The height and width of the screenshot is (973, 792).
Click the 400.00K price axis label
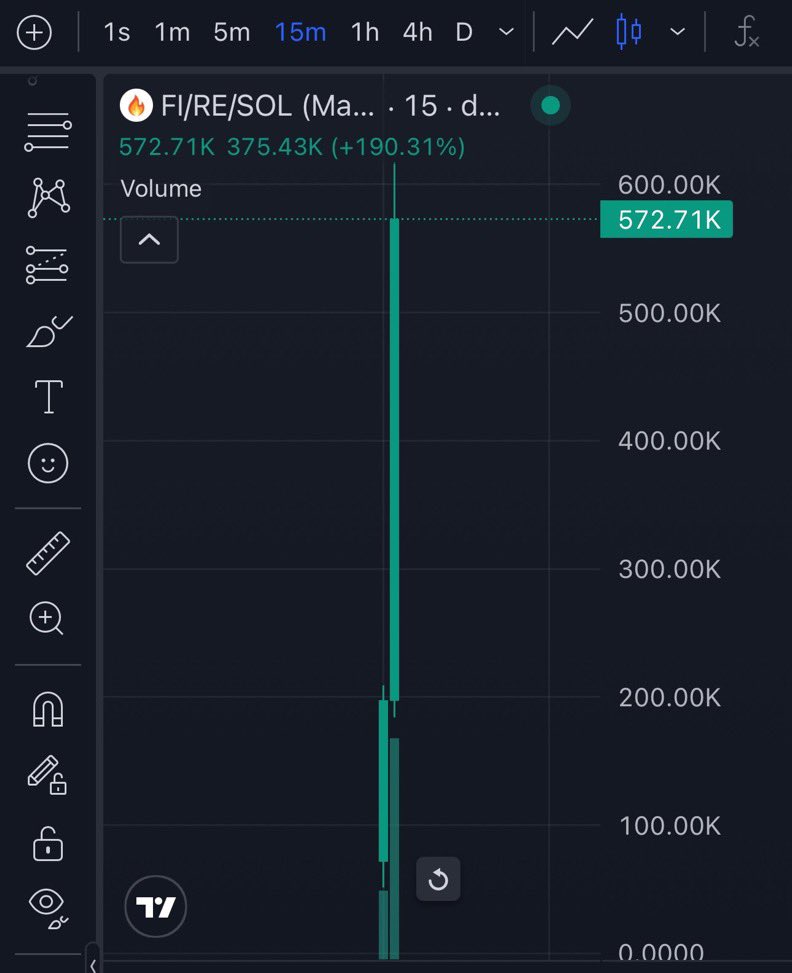[669, 441]
